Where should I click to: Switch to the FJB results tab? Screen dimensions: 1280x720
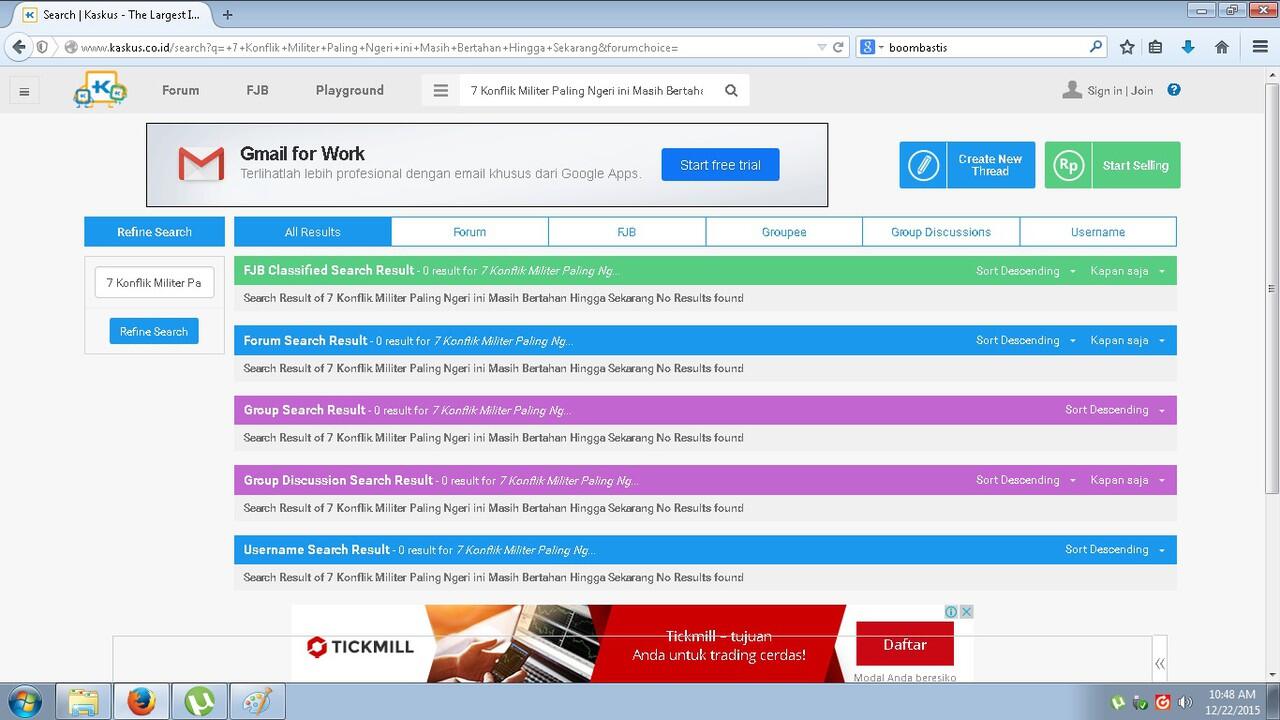point(627,232)
